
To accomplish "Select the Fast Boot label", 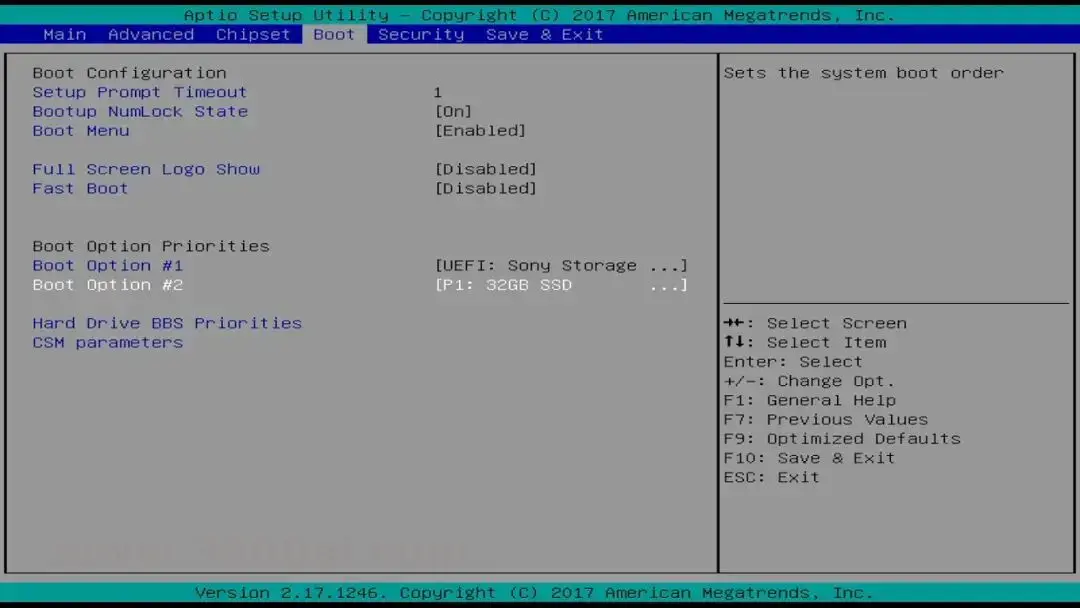I will point(80,188).
